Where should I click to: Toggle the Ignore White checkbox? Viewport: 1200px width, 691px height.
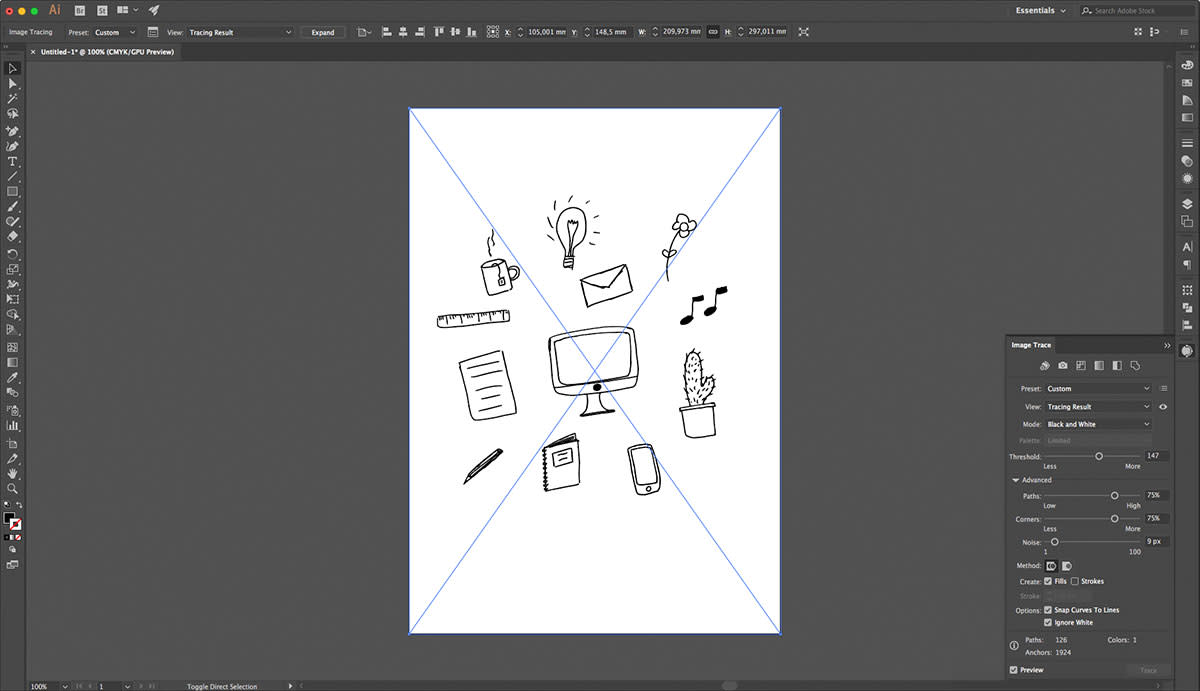pyautogui.click(x=1048, y=622)
